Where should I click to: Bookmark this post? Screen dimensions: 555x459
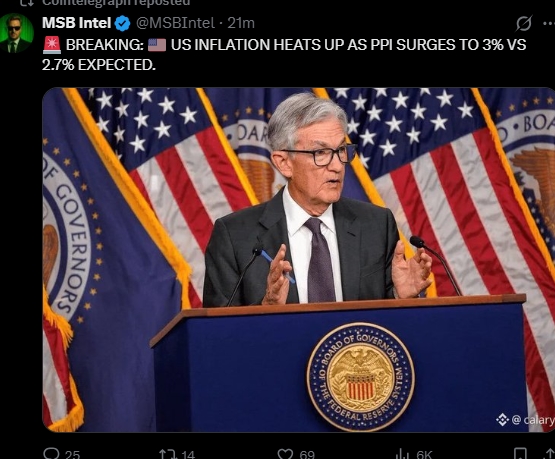[520, 454]
